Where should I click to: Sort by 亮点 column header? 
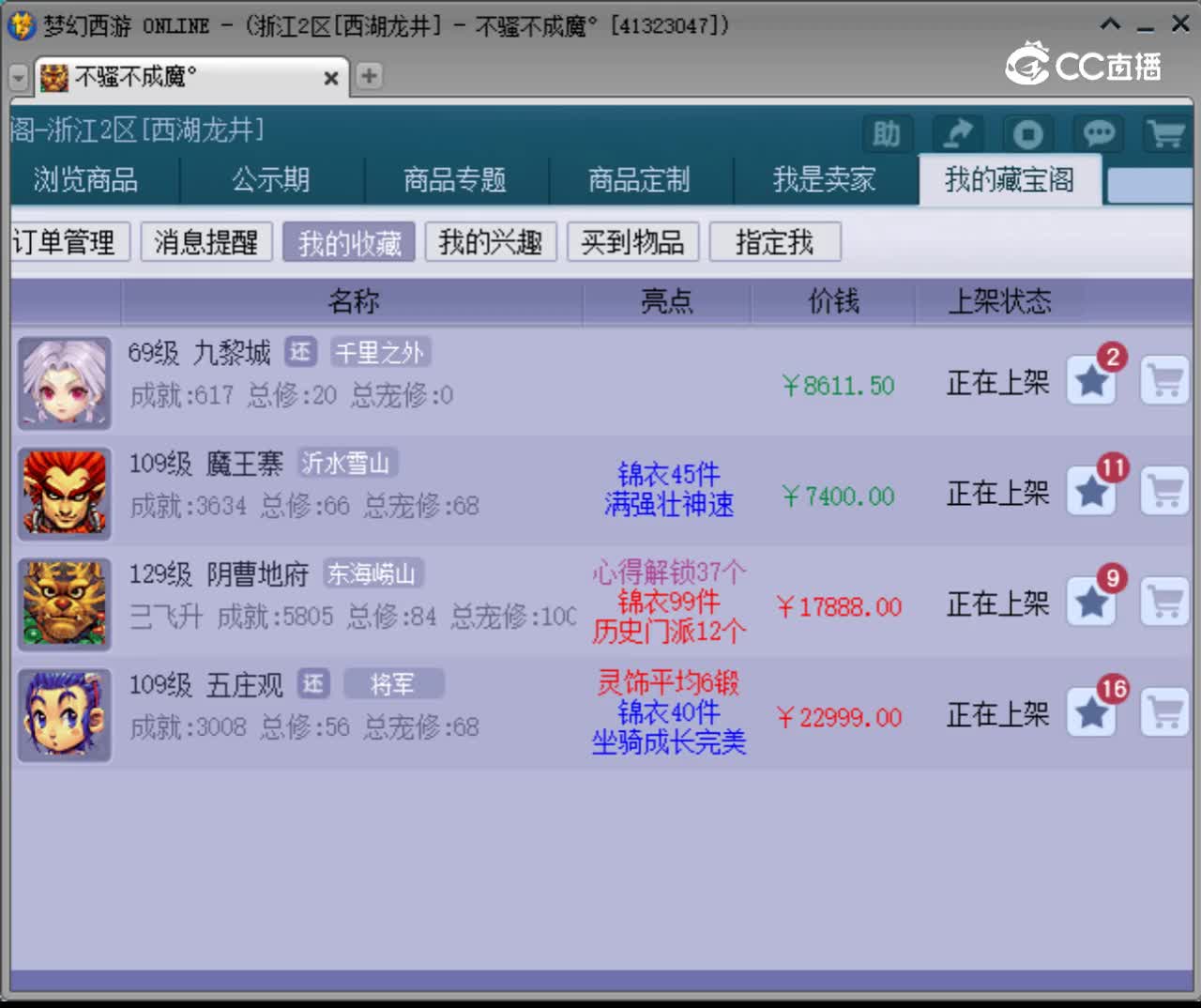[667, 301]
